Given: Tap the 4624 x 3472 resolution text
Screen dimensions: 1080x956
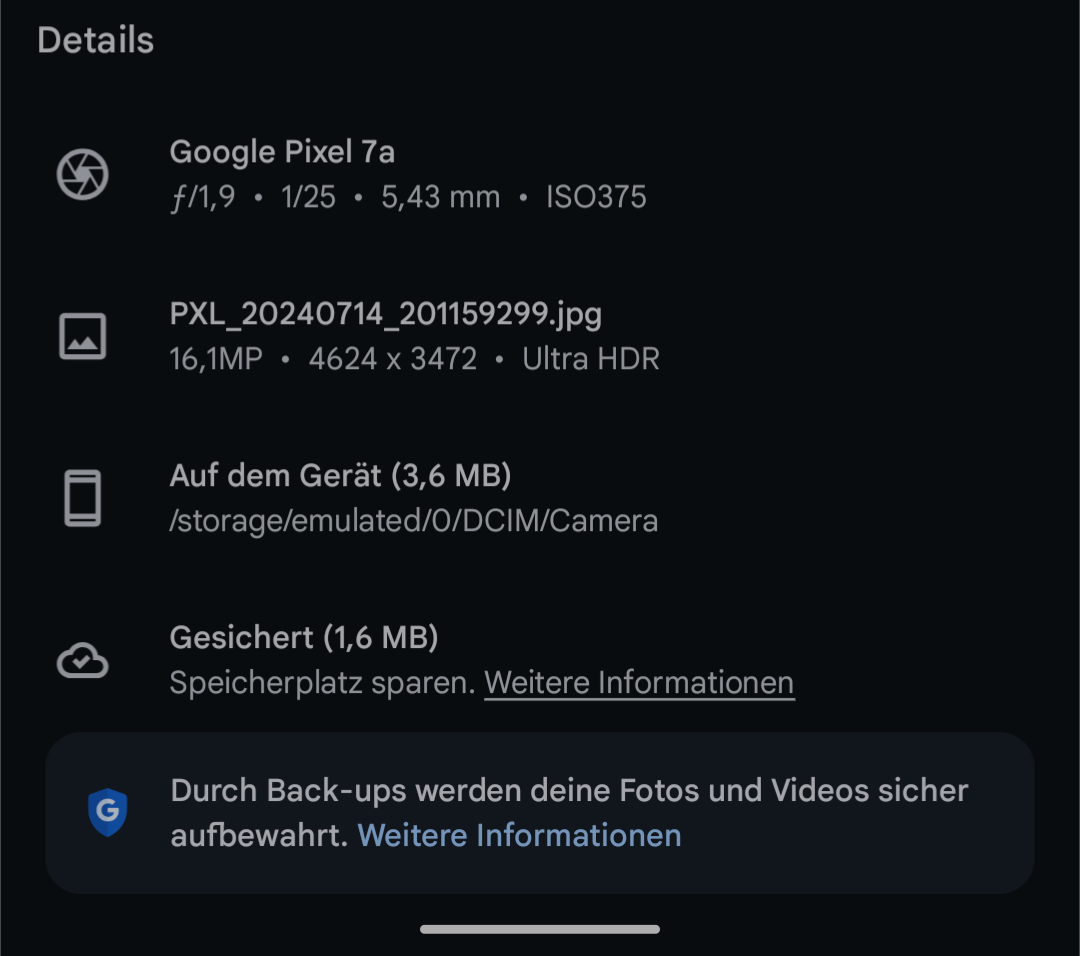Looking at the screenshot, I should (393, 359).
